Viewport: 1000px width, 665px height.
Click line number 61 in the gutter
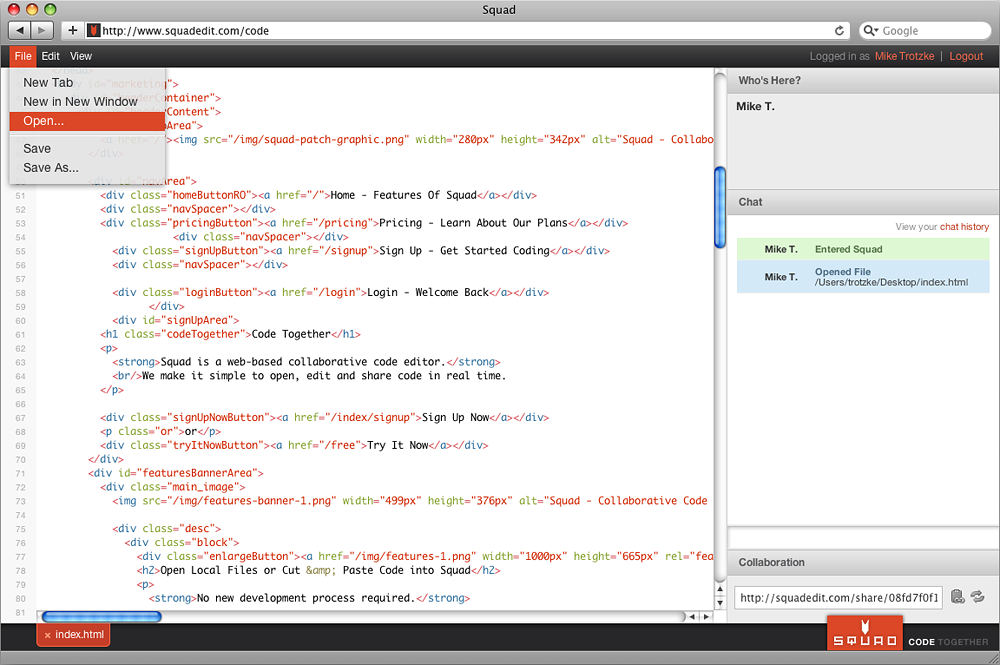tap(20, 335)
